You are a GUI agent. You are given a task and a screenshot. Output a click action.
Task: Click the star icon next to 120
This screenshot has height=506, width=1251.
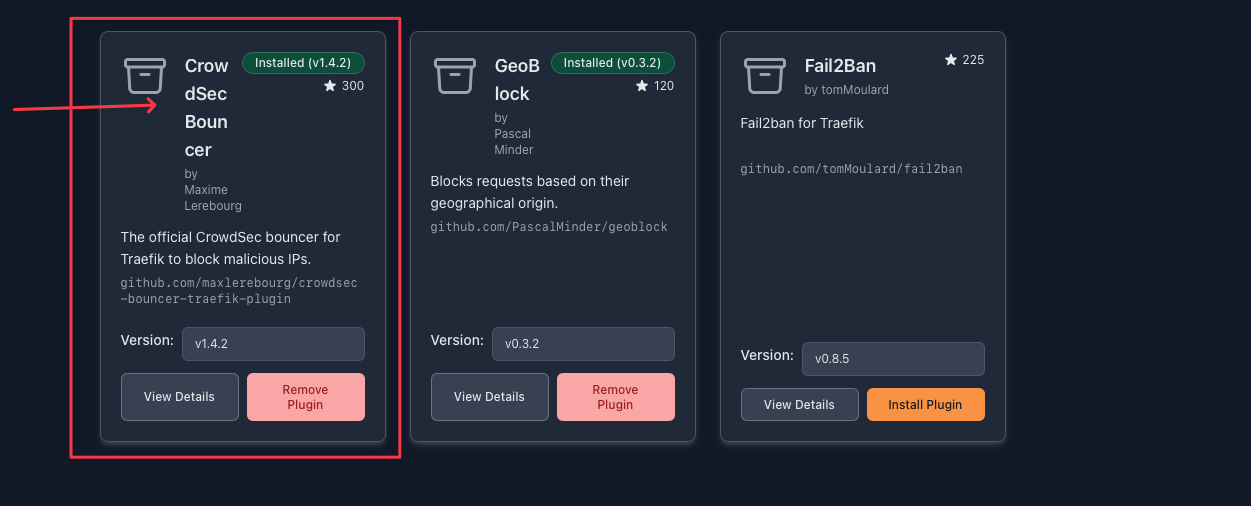pos(642,86)
